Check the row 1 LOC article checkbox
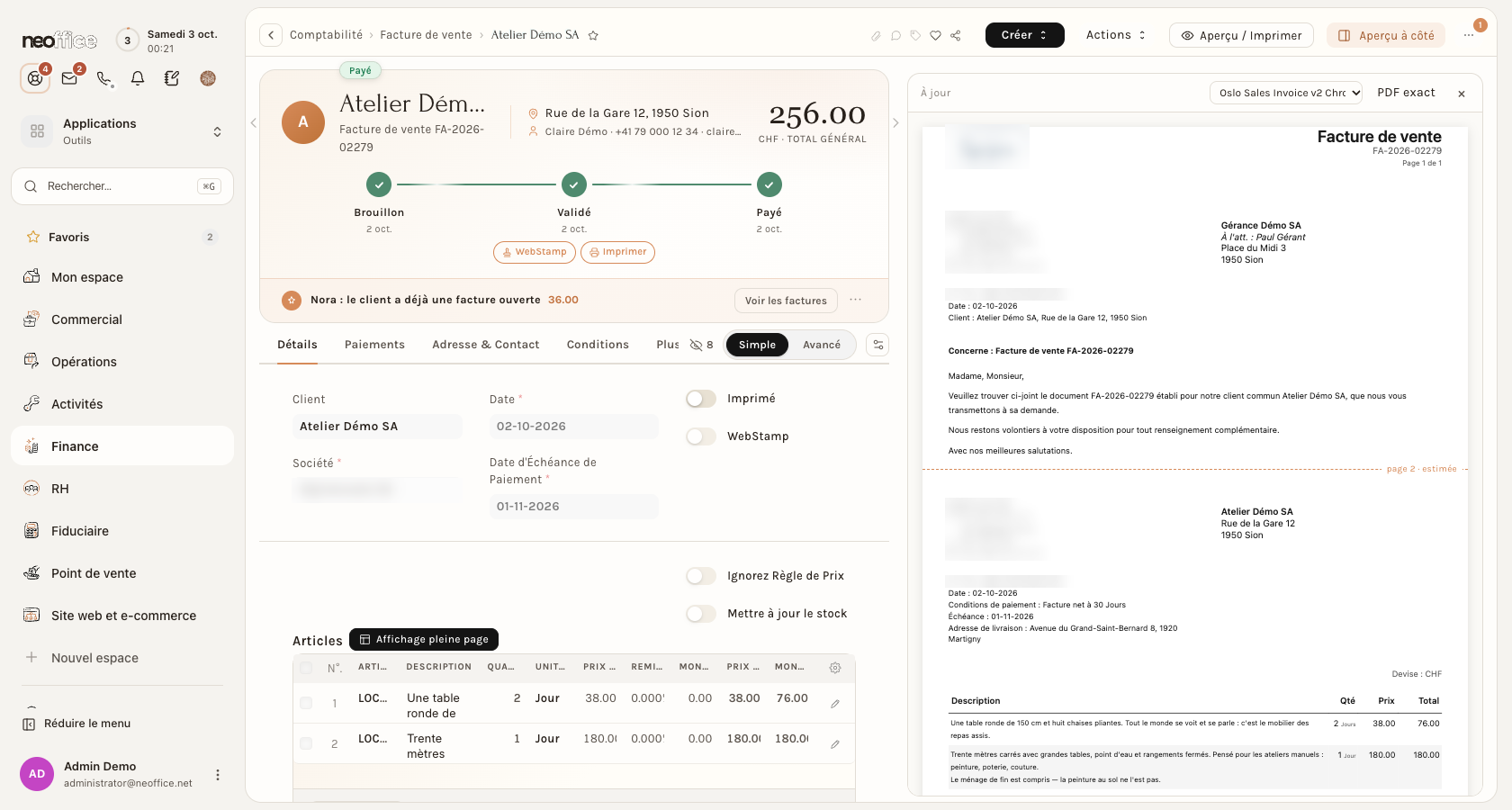This screenshot has height=810, width=1512. [x=306, y=703]
